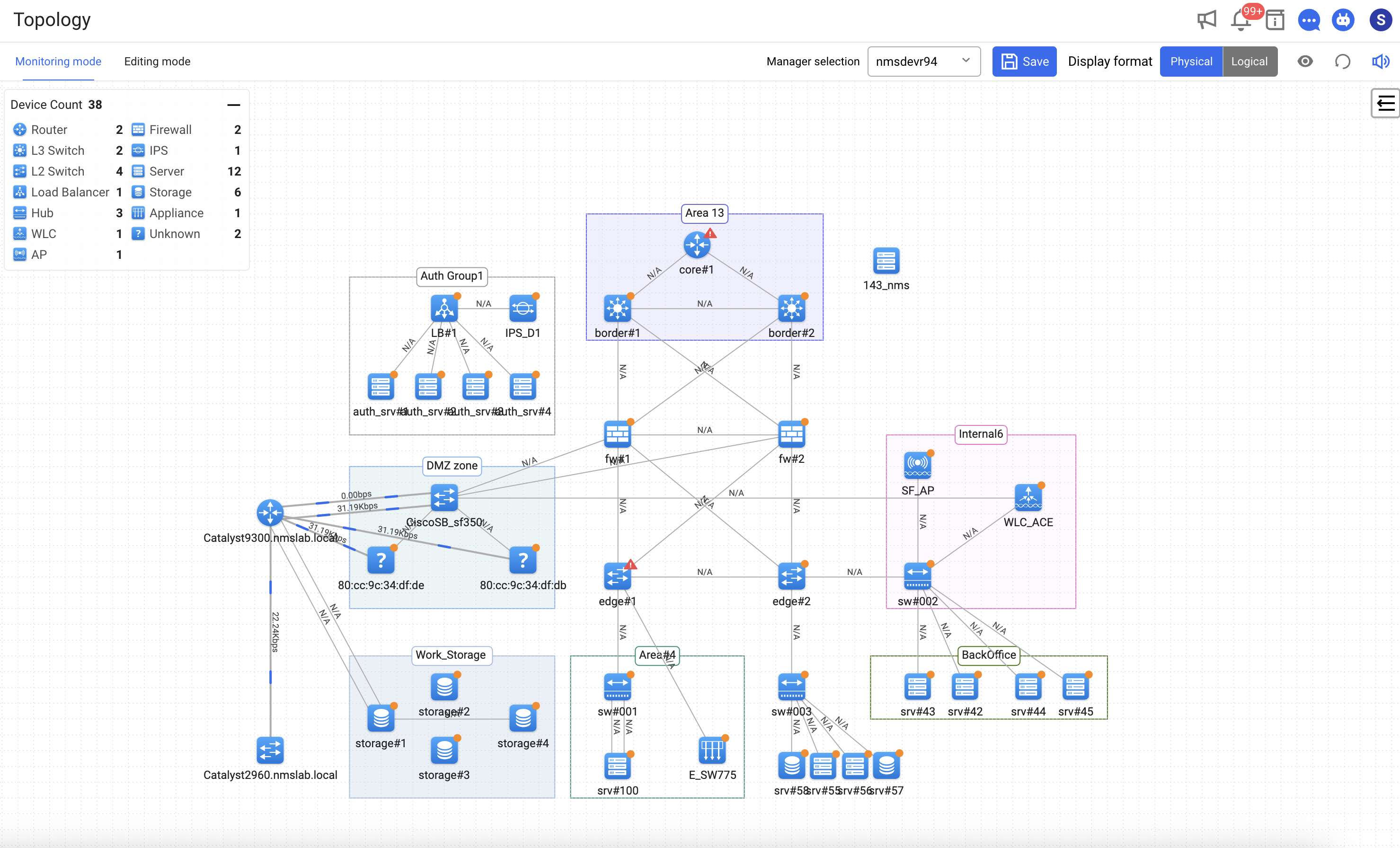Select the E_SW775 appliance node
1400x848 pixels.
point(712,751)
